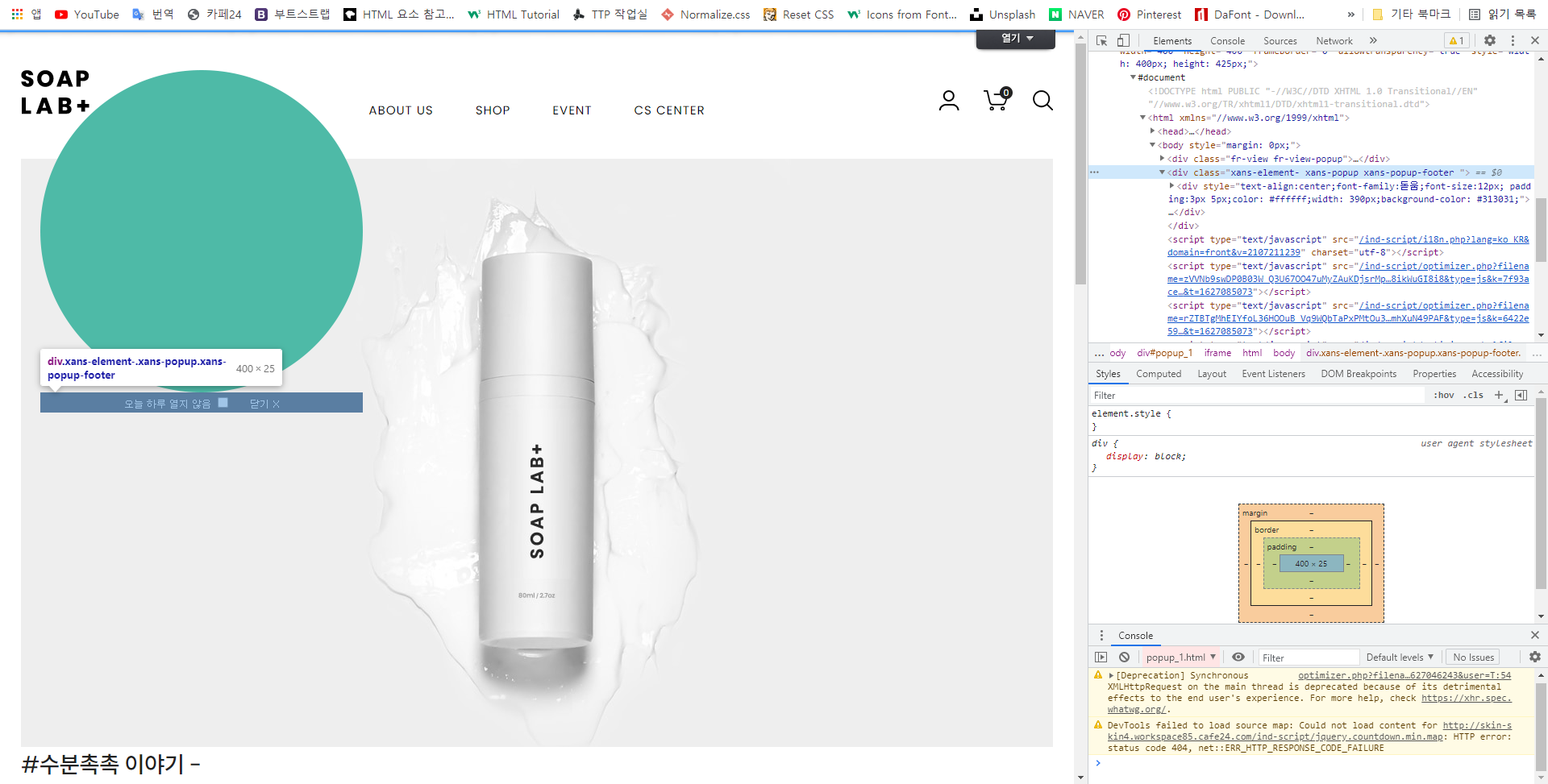Open the DevTools settings gear at top
This screenshot has width=1548, height=784.
pyautogui.click(x=1490, y=40)
